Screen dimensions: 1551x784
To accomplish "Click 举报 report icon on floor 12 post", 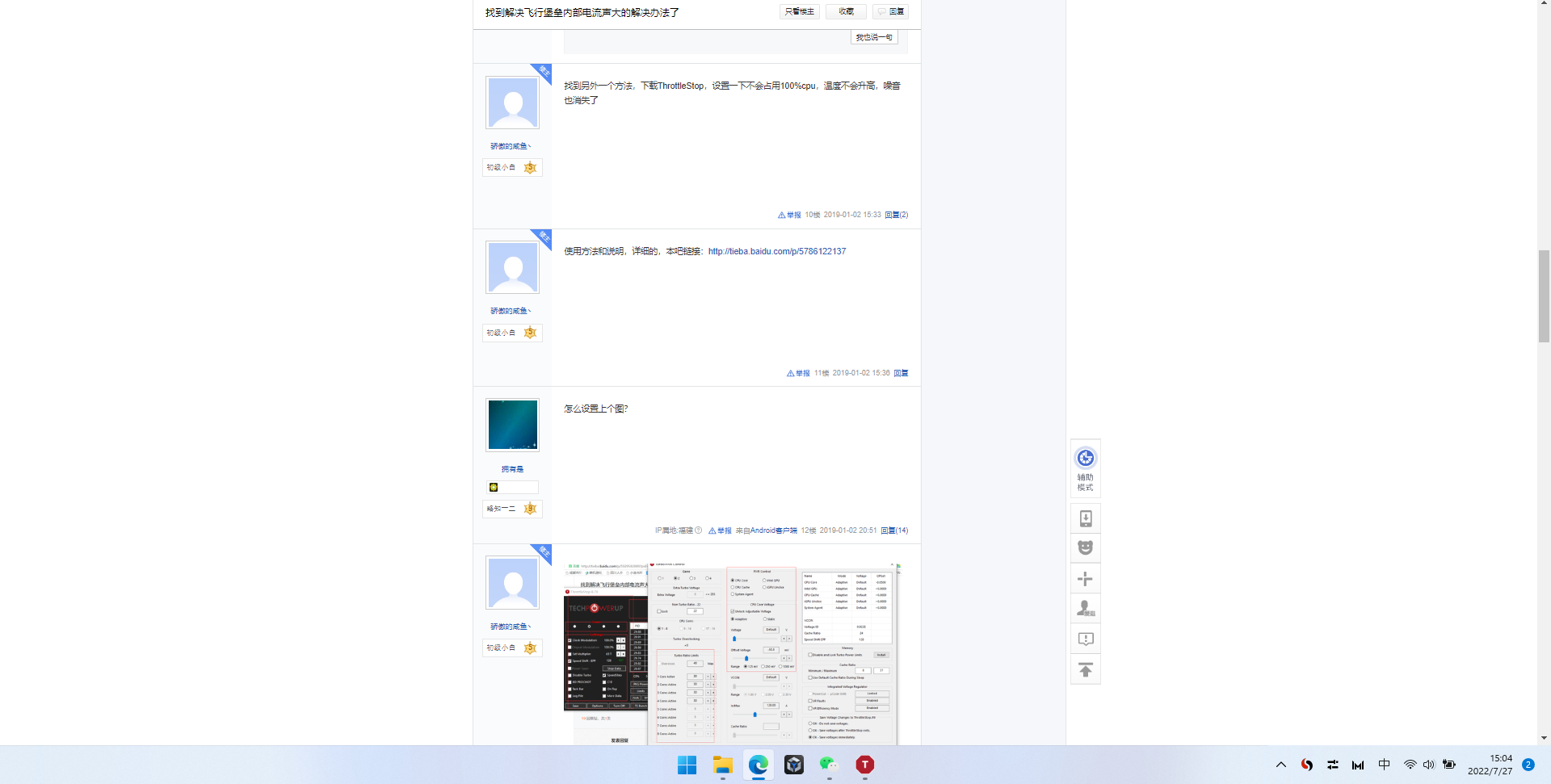I will (x=720, y=530).
